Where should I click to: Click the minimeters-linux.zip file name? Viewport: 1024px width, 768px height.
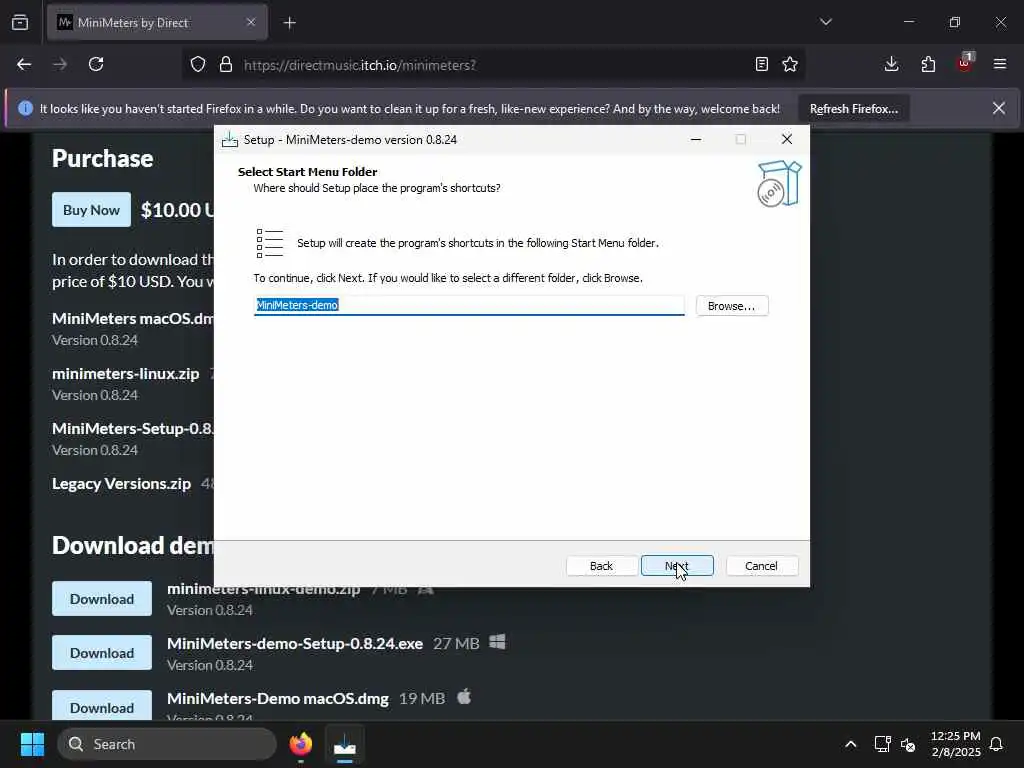(x=125, y=374)
